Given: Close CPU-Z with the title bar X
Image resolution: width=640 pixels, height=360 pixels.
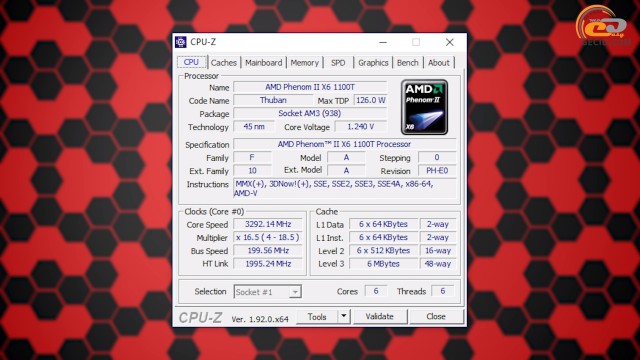Looking at the screenshot, I should coord(449,42).
